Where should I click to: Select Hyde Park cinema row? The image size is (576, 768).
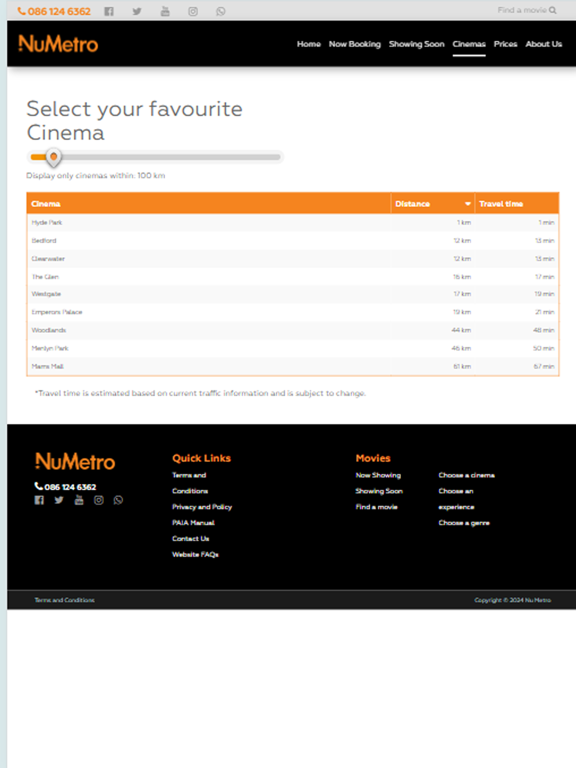click(x=292, y=222)
